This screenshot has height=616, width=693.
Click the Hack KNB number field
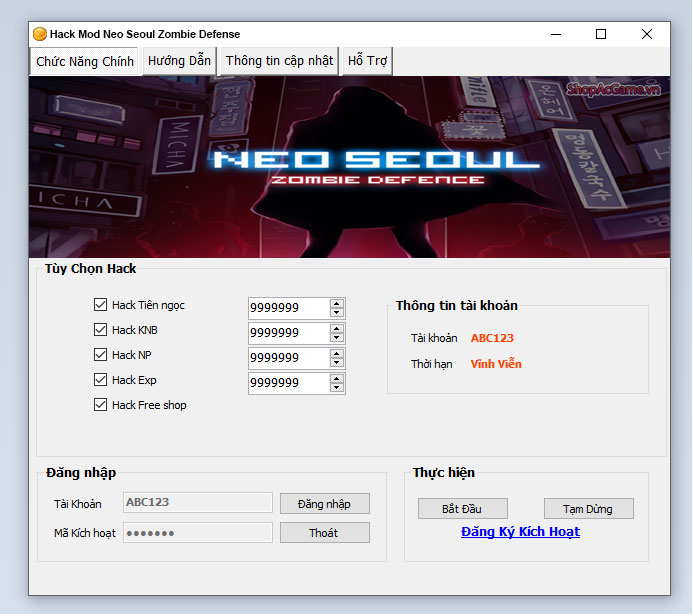click(289, 333)
